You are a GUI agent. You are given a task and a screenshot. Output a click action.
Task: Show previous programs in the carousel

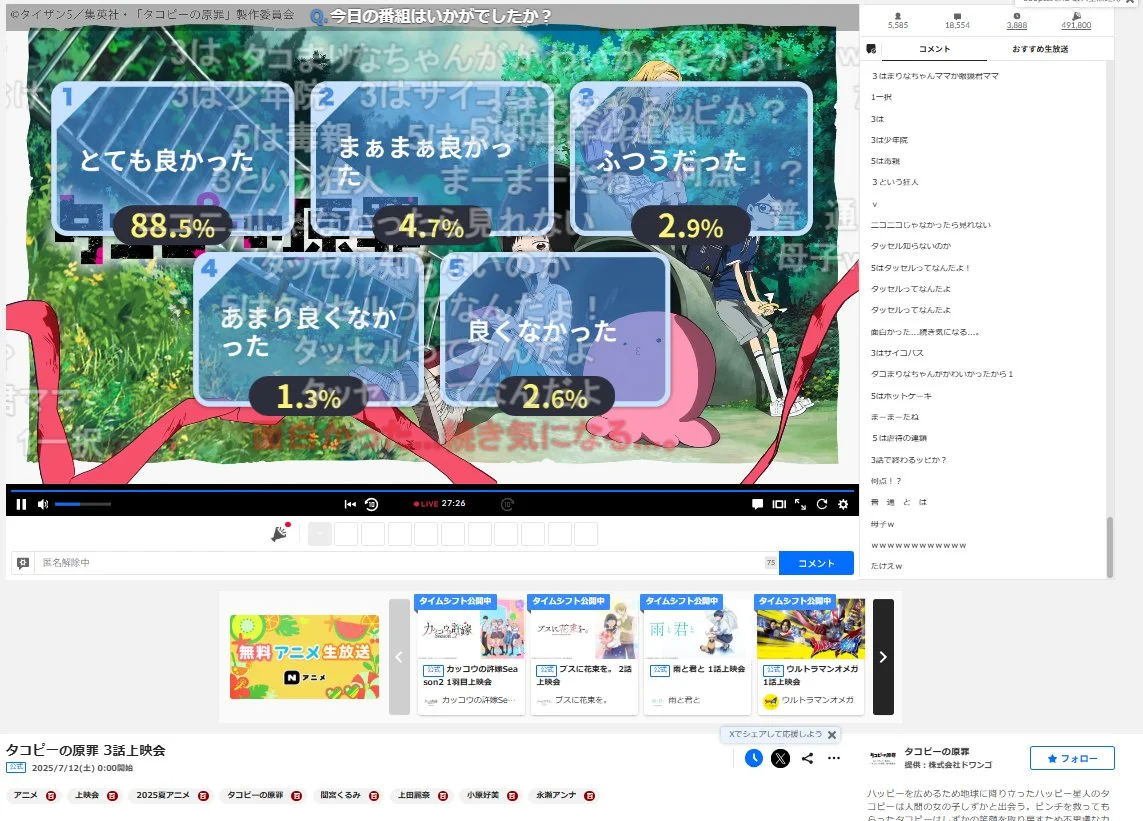399,657
